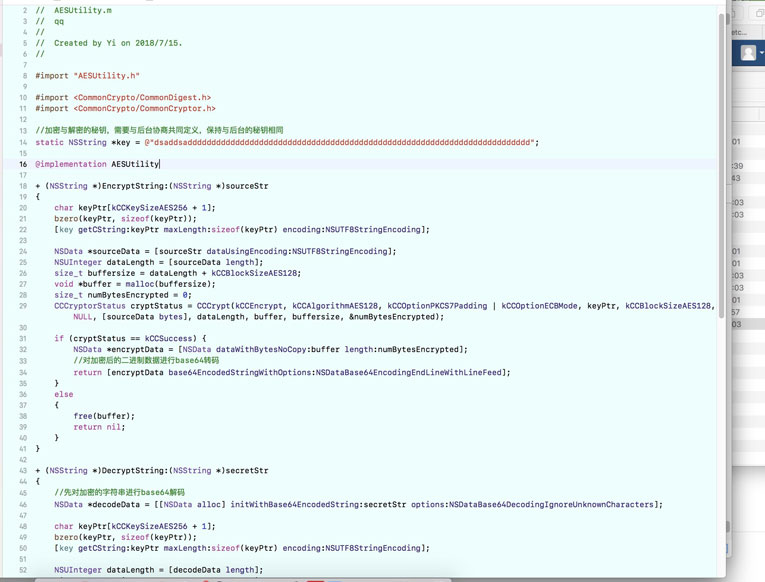
Task: Place cursor on the @implementation keyword
Action: click(x=71, y=164)
